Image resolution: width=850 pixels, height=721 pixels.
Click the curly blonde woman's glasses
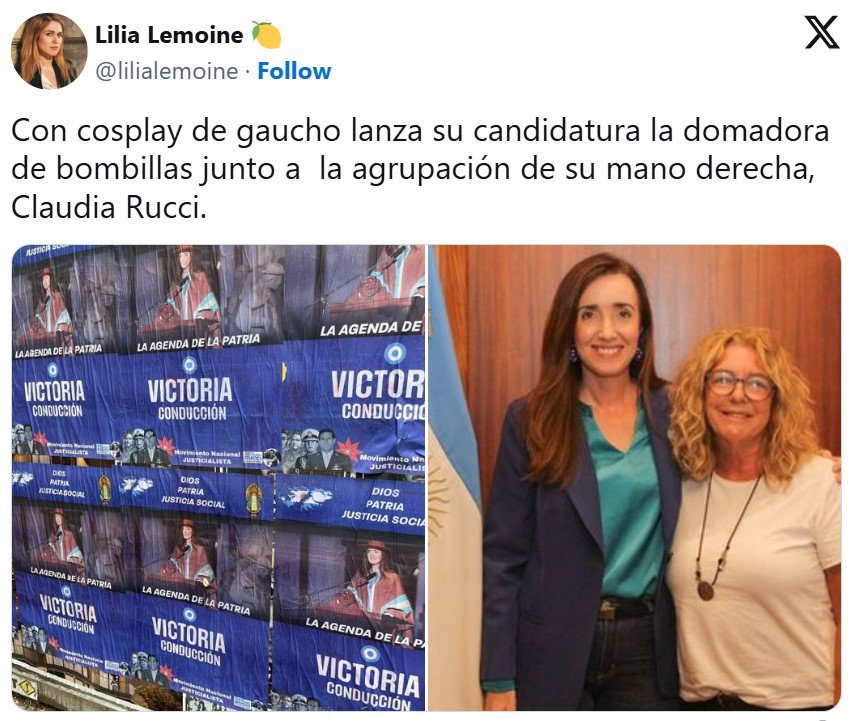point(739,385)
